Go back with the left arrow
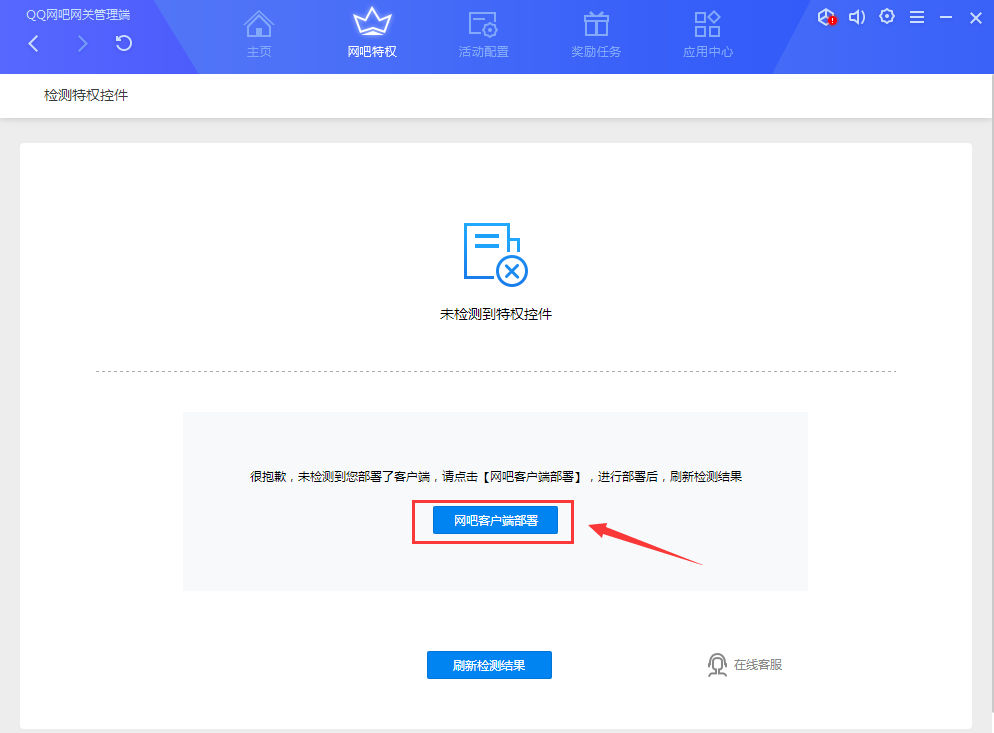Viewport: 994px width, 733px height. (x=34, y=43)
